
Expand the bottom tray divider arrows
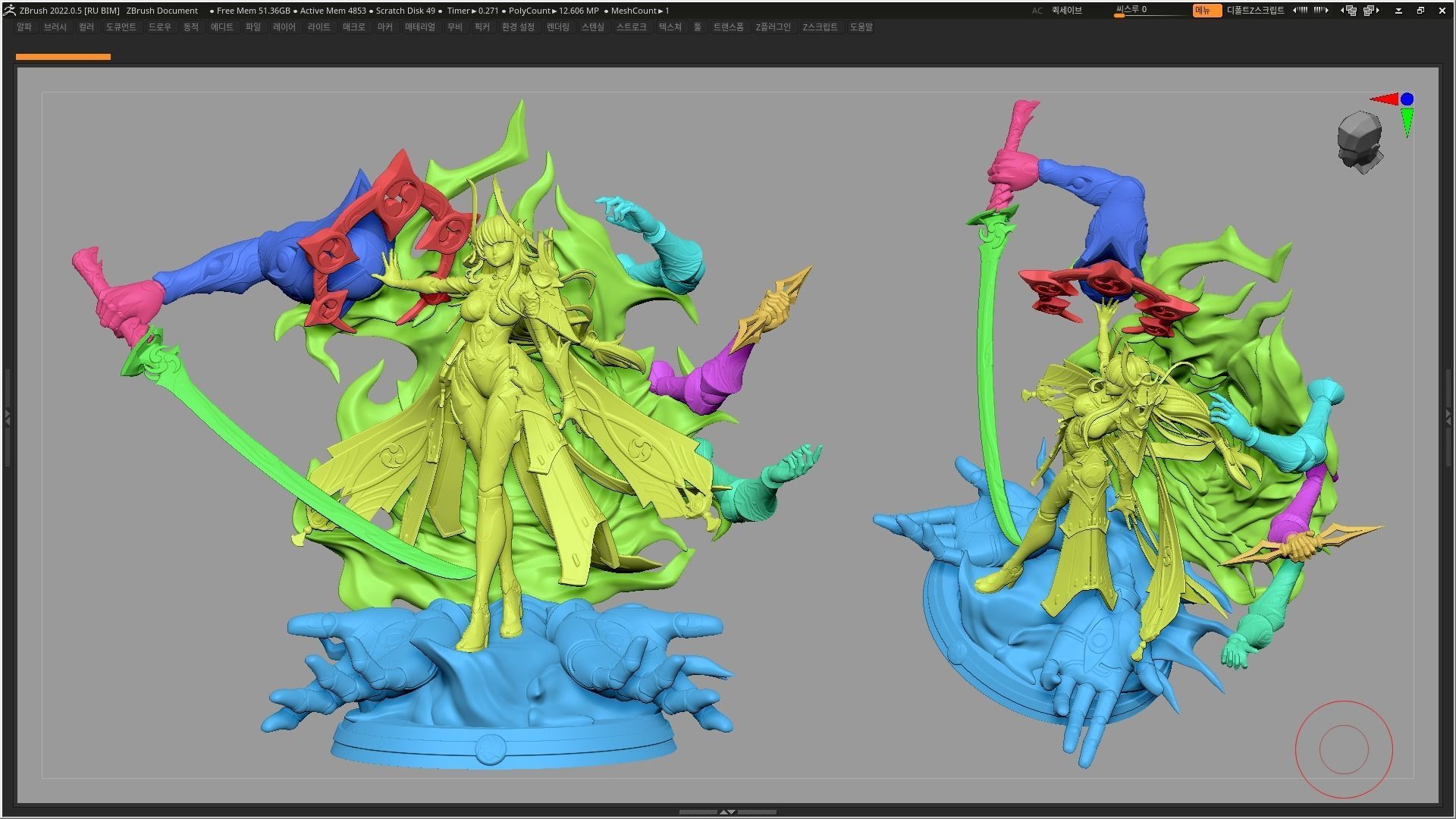[x=726, y=812]
